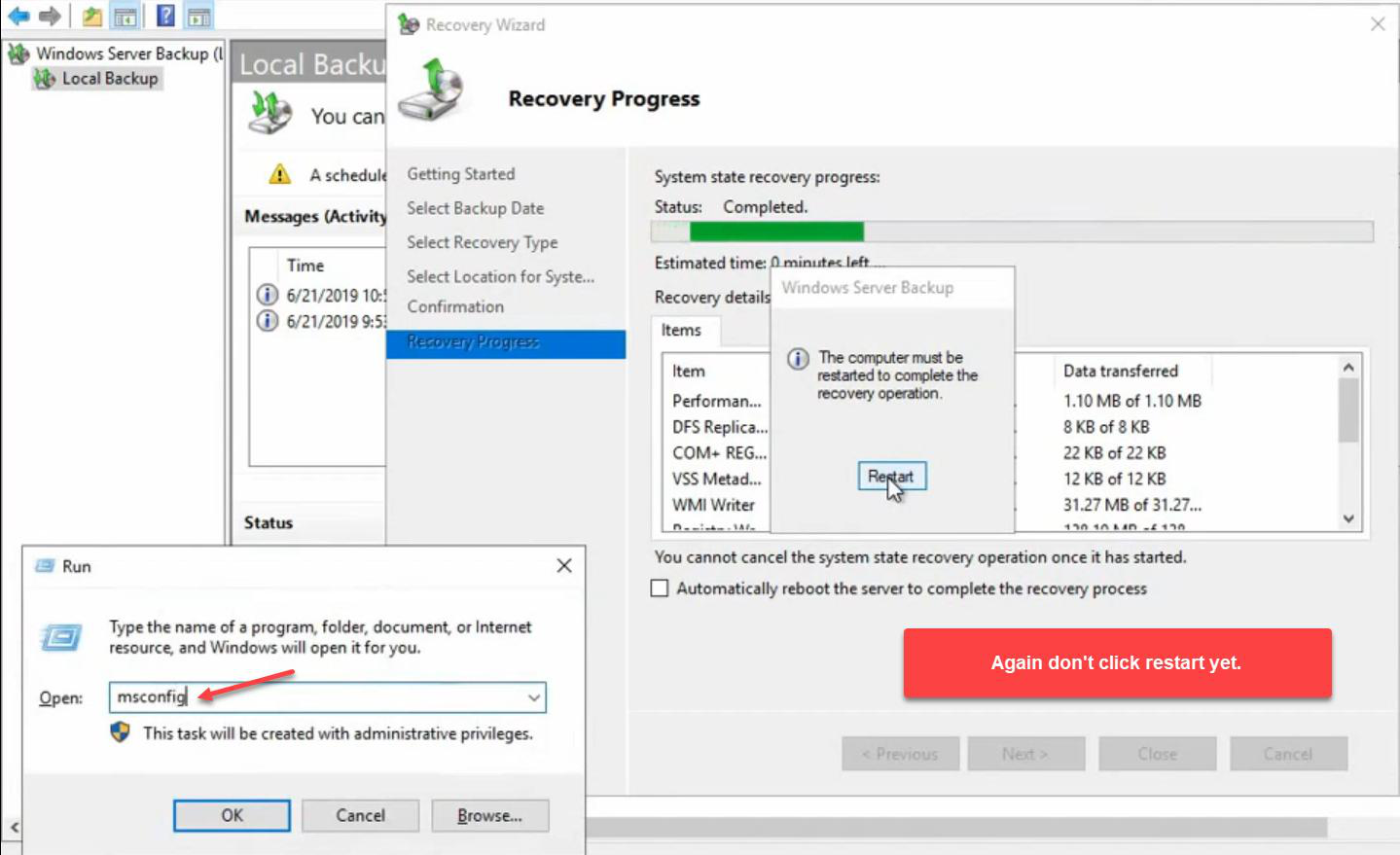Click the info icon in restart popup
The image size is (1400, 855).
pyautogui.click(x=798, y=359)
